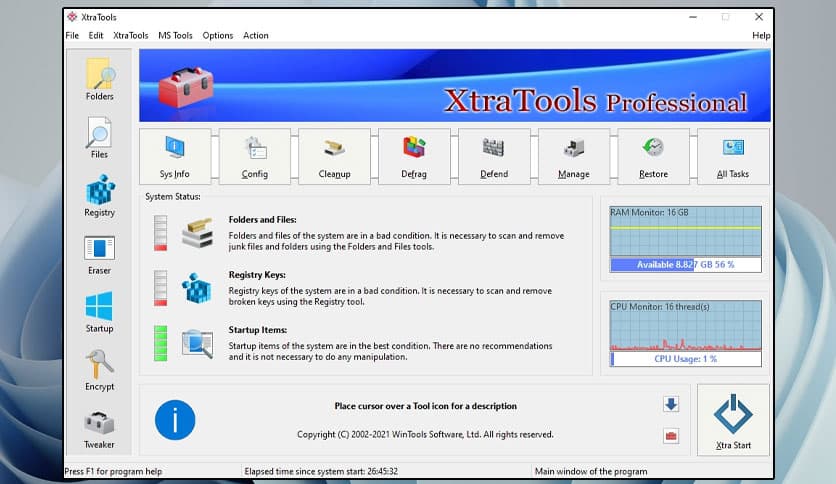
Task: Minimize the XtraTools window
Action: pos(693,17)
